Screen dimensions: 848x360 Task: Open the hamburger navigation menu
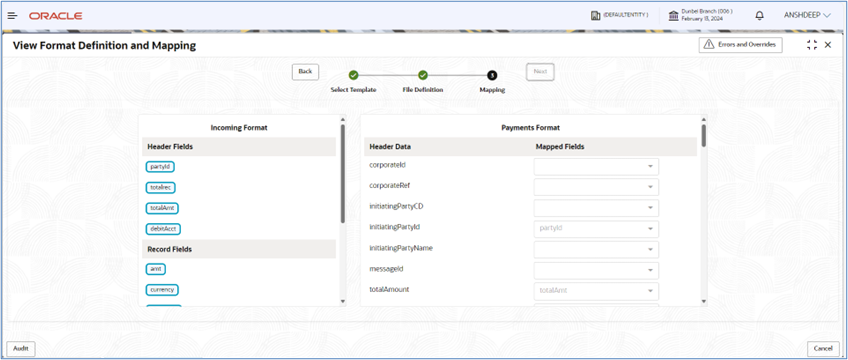12,16
